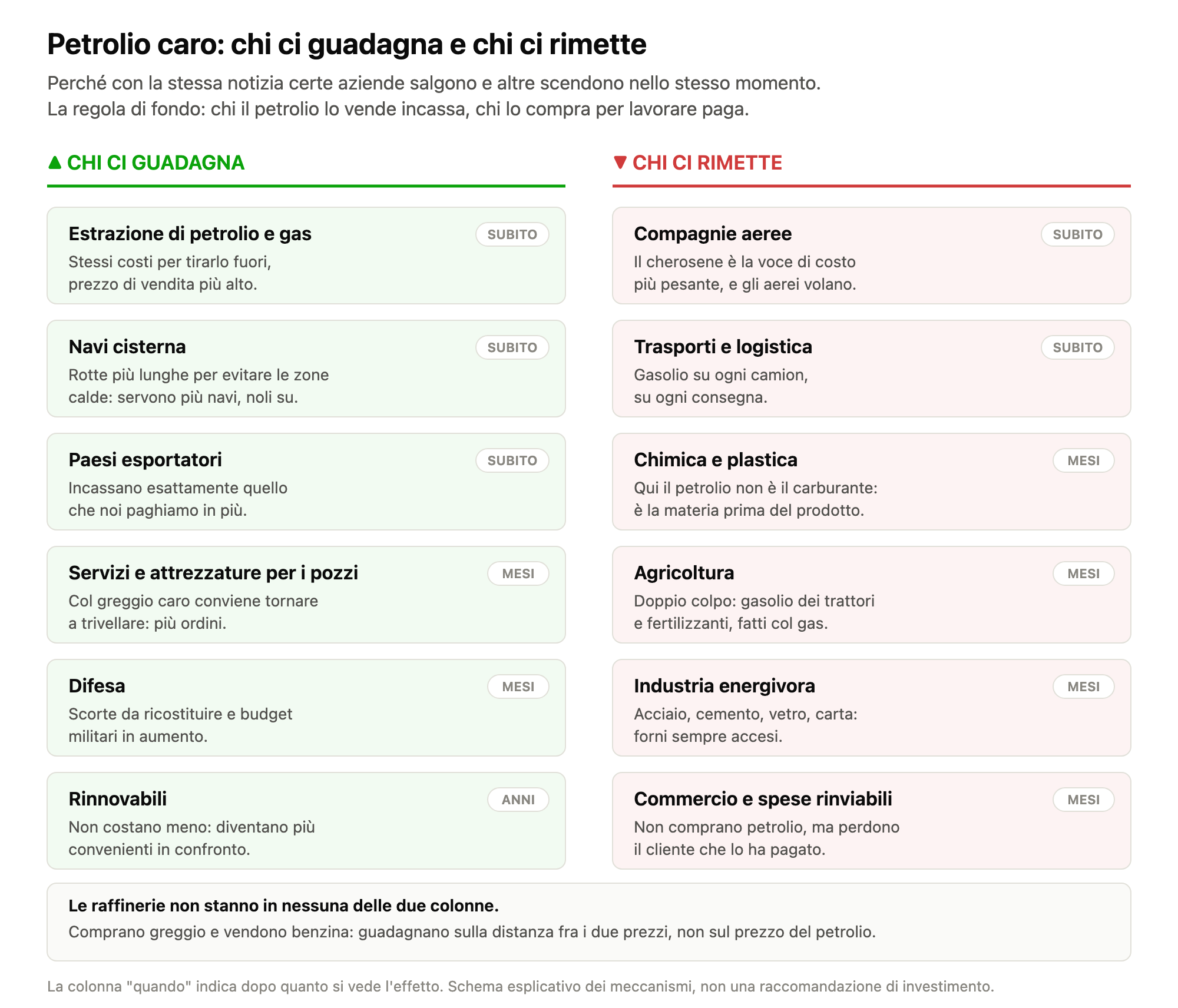This screenshot has width=1178, height=1008.
Task: Open the Agricoltura card
Action: [872, 595]
